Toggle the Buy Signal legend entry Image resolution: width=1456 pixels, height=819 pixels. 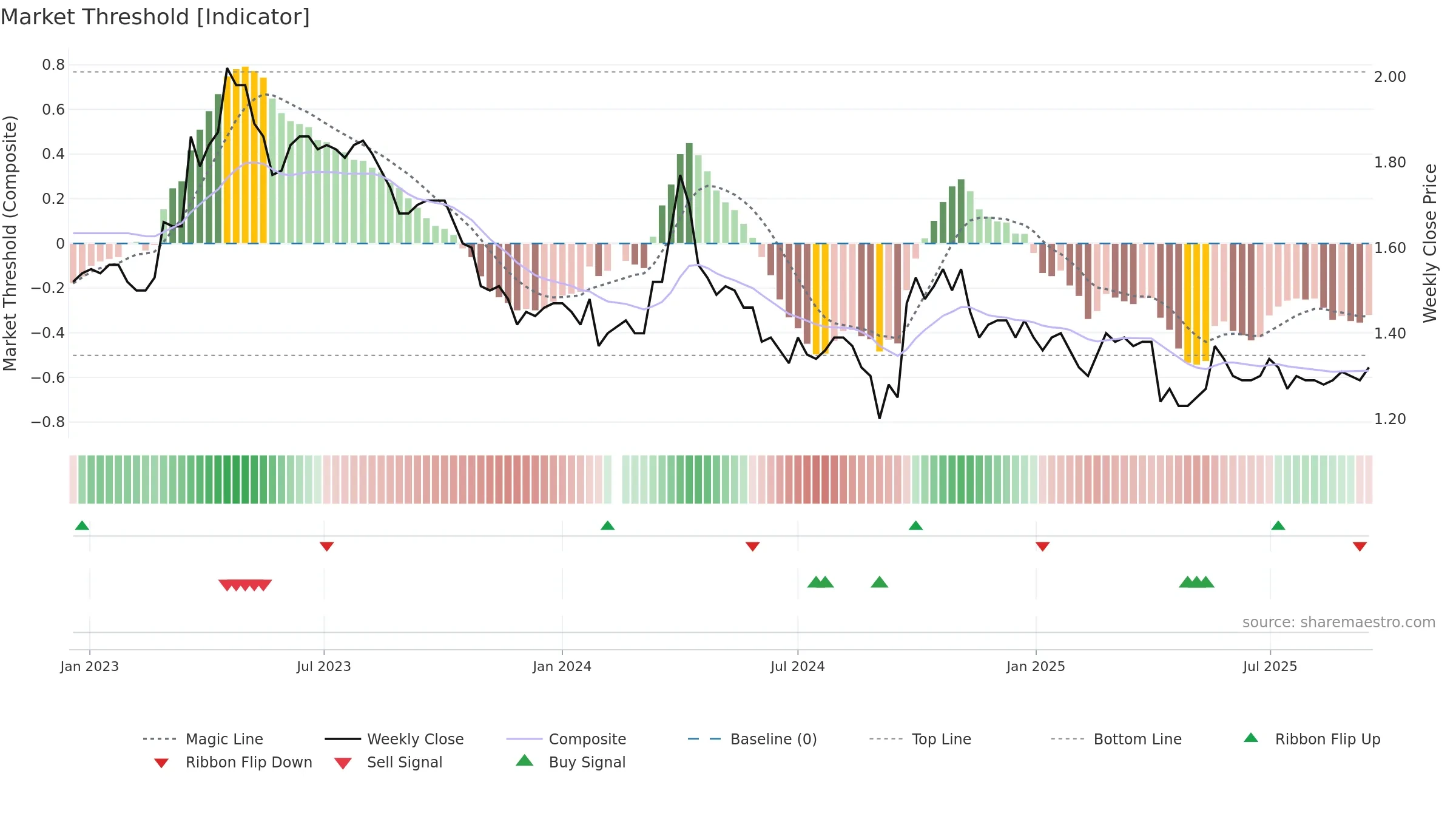570,762
